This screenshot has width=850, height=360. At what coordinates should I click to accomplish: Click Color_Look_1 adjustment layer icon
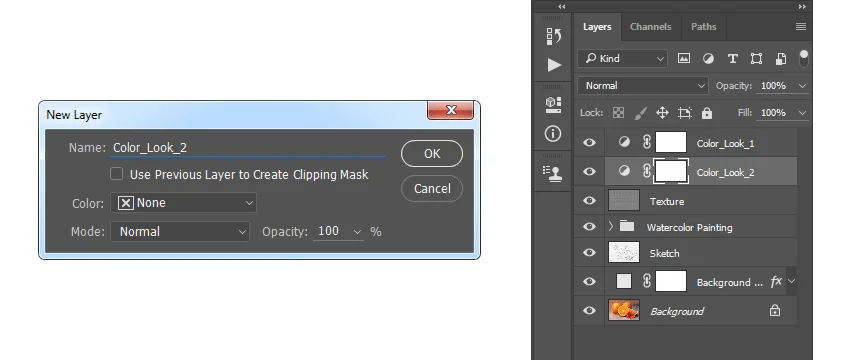[x=624, y=143]
